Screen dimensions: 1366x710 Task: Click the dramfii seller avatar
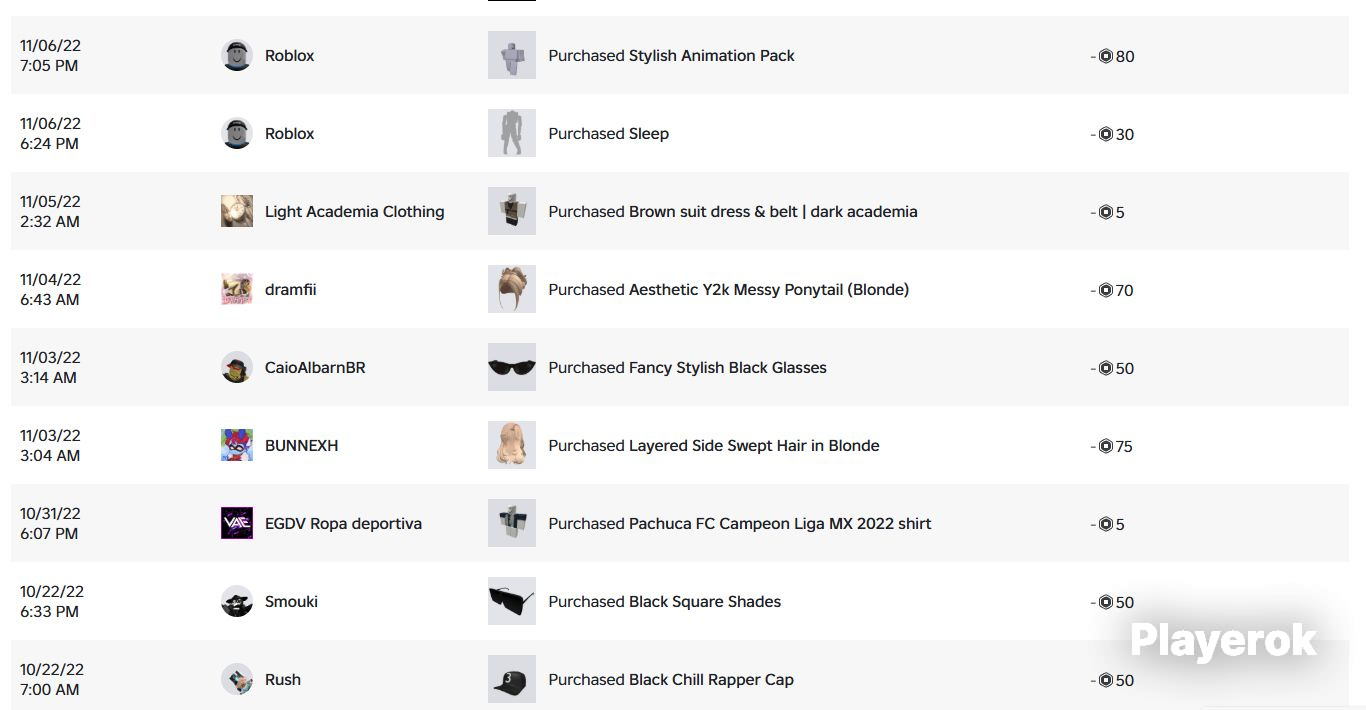[237, 289]
